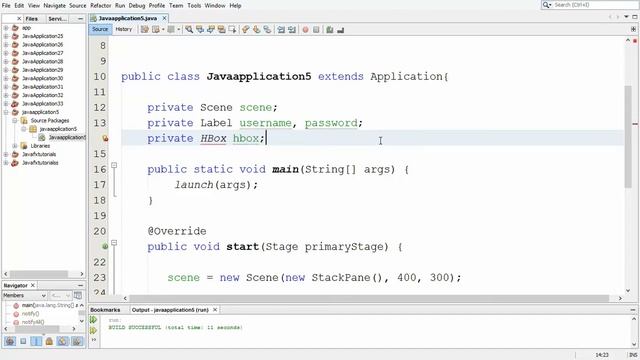Click the hint lightbulb on line 14

[105, 138]
